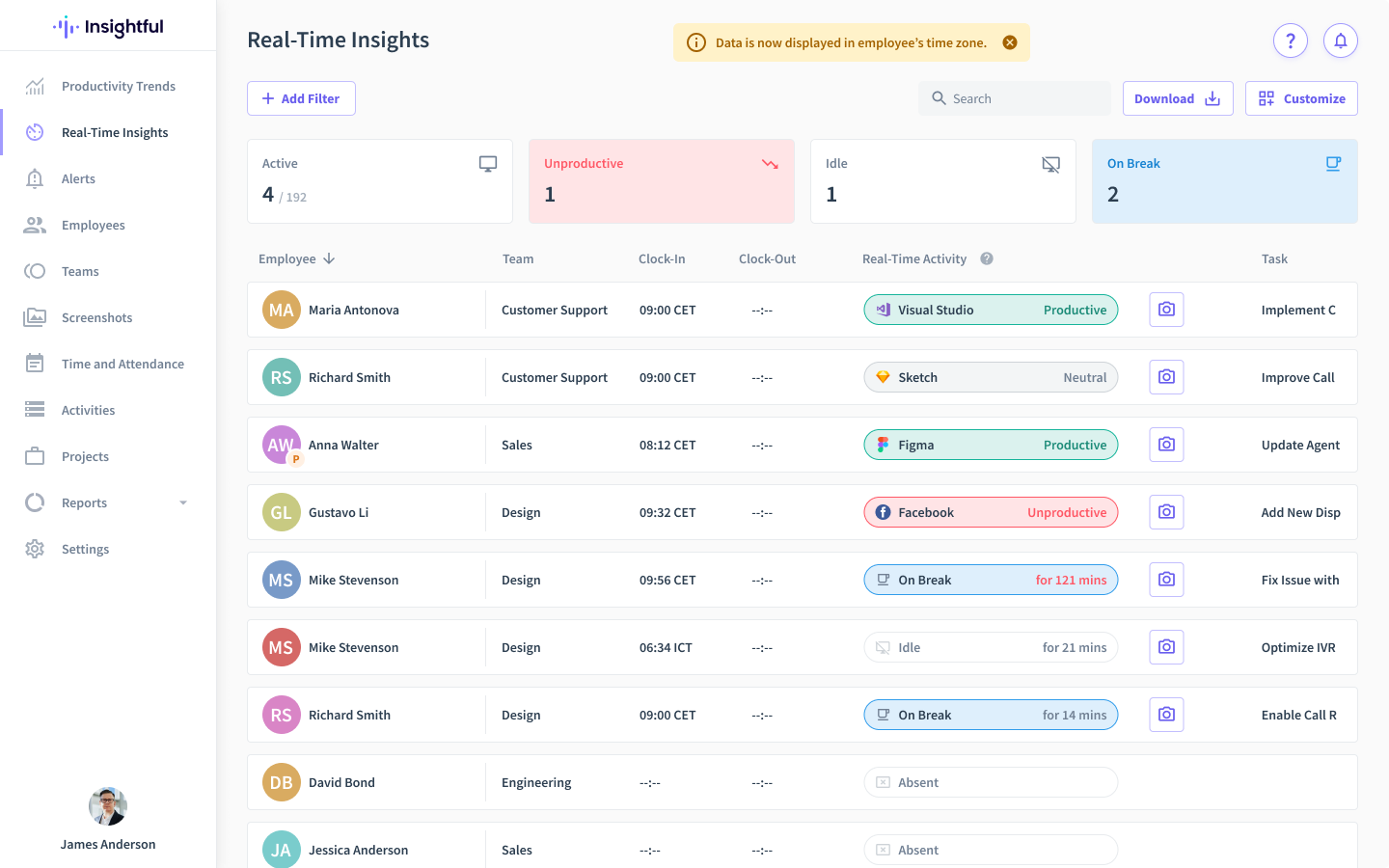Image resolution: width=1389 pixels, height=868 pixels.
Task: Open the notifications bell icon
Action: tap(1341, 41)
